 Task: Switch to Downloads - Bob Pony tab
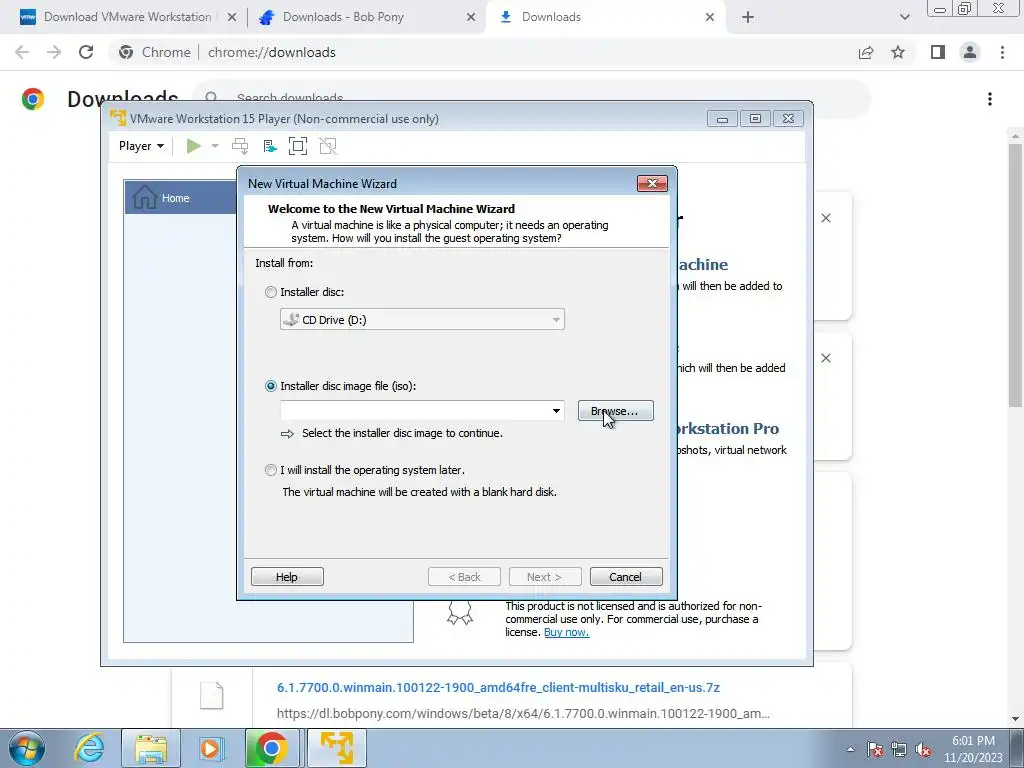[x=366, y=17]
